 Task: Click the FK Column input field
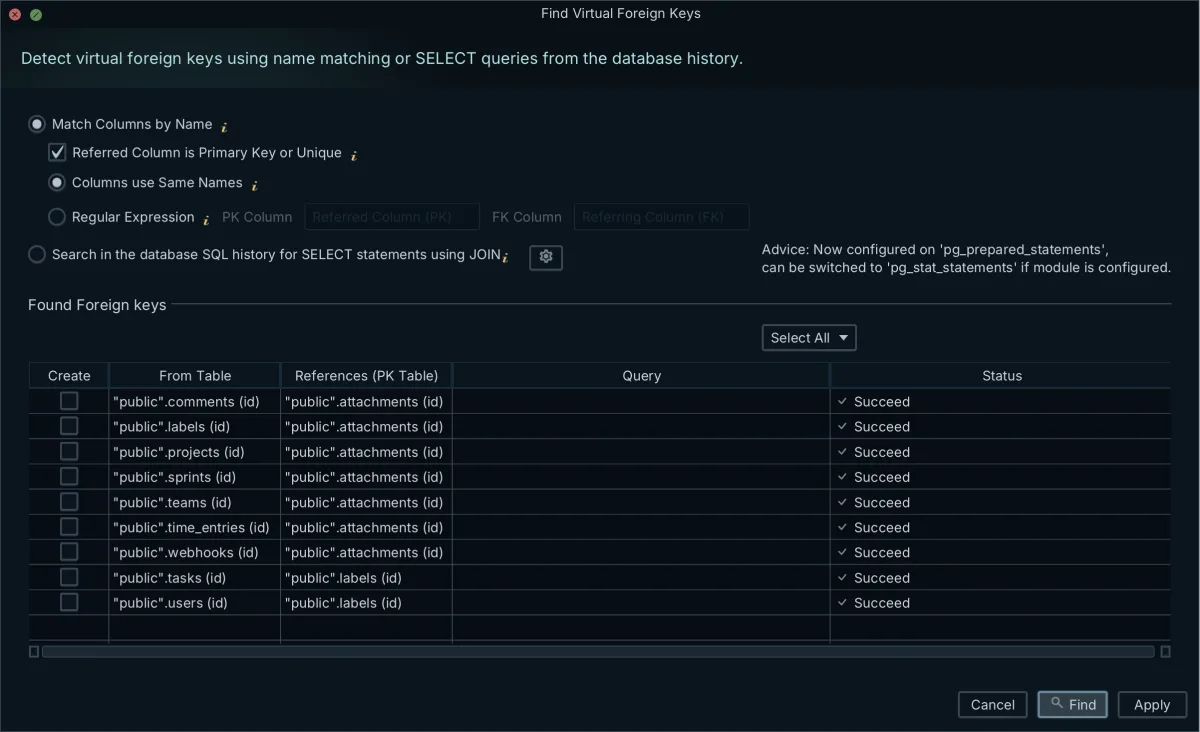(x=661, y=217)
